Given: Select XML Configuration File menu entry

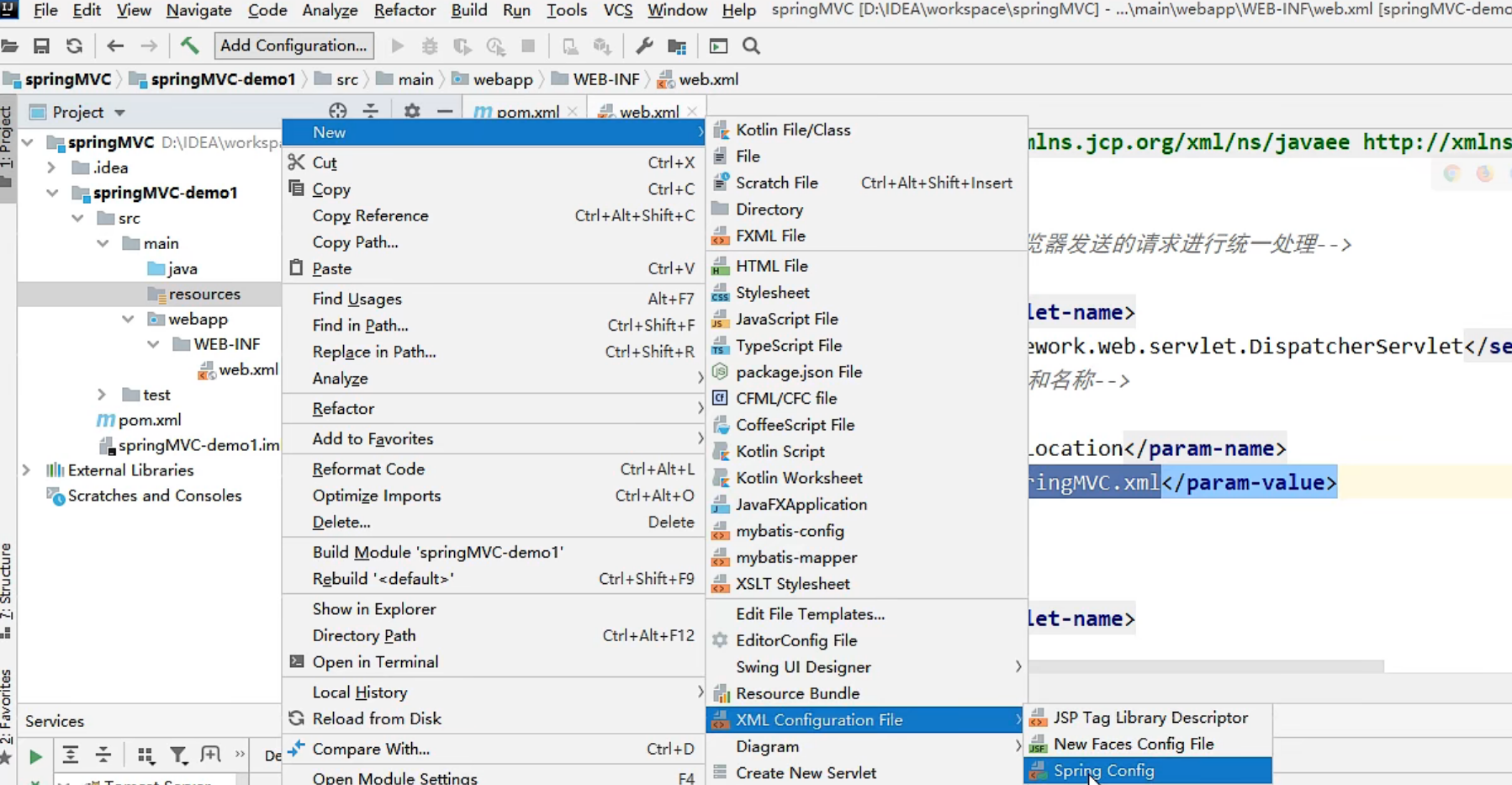Looking at the screenshot, I should coord(864,720).
